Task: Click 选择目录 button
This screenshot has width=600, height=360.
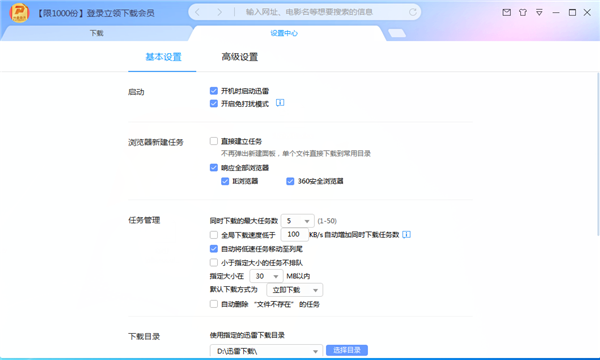Action: (x=347, y=350)
